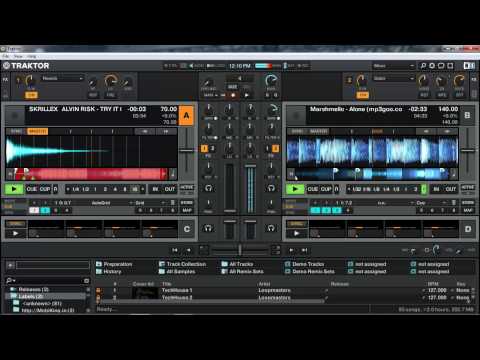
Task: Open Deck A cue type dropdown showing Grid
Action: [148, 203]
